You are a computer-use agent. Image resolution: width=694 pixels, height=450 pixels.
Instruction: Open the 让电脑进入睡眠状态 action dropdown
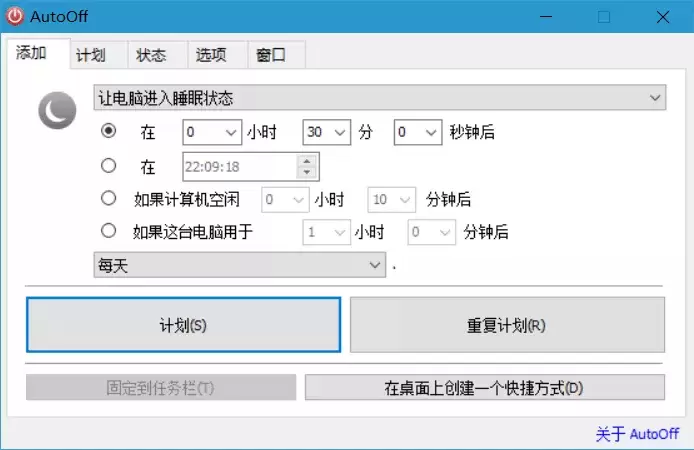click(380, 97)
